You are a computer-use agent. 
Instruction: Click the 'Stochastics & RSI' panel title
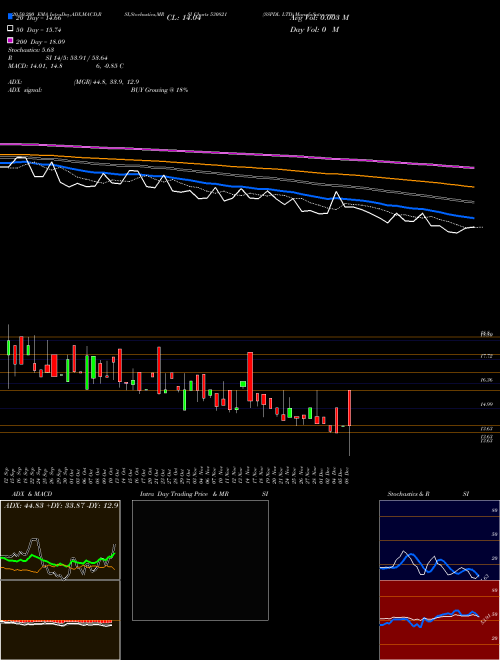[x=428, y=494]
